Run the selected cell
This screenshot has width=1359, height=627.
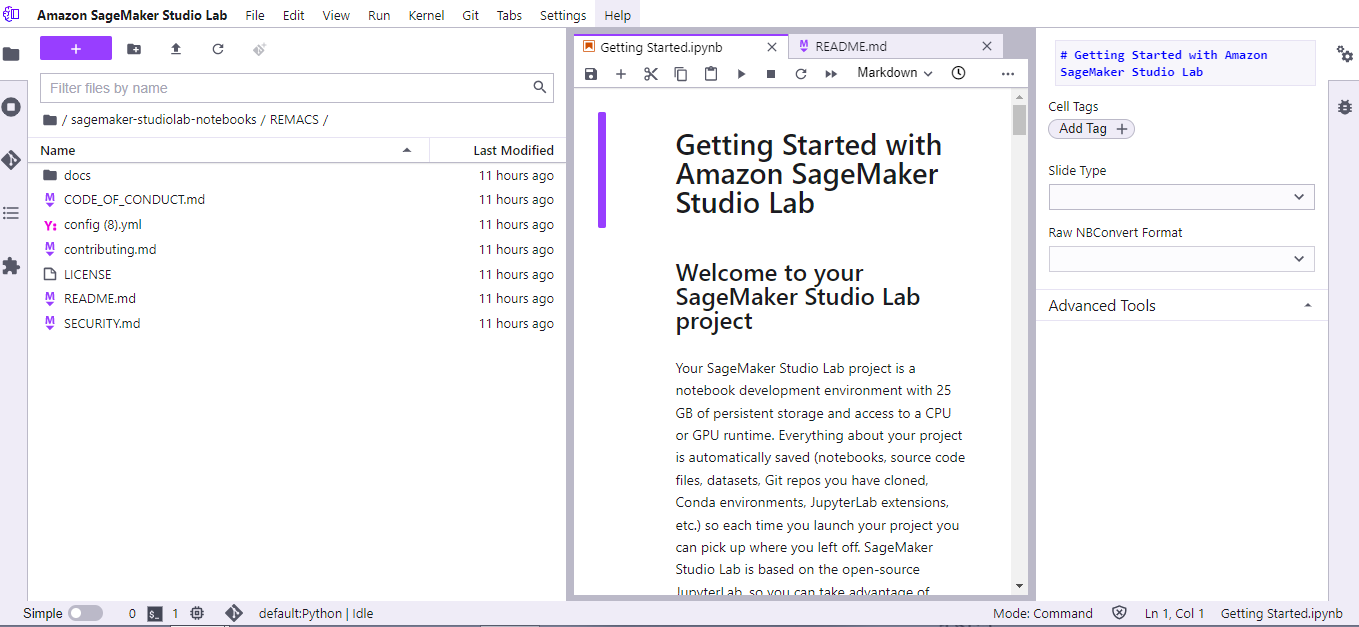(x=741, y=73)
